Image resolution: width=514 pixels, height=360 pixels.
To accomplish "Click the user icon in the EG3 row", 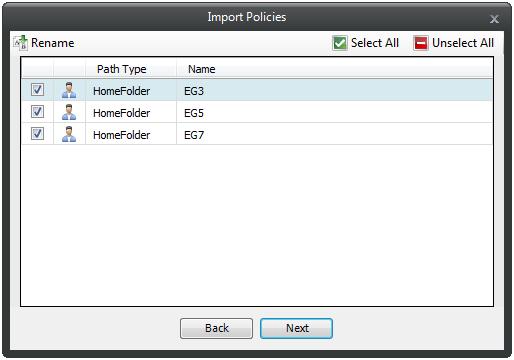I will pyautogui.click(x=69, y=90).
